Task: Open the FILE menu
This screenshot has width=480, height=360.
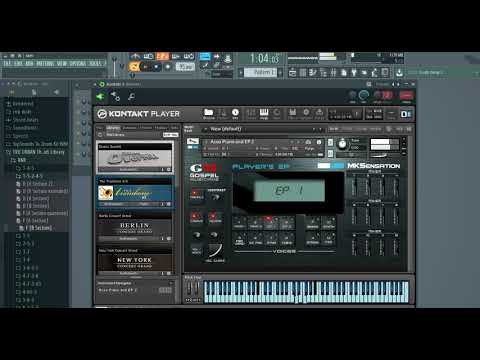Action: [x=7, y=63]
